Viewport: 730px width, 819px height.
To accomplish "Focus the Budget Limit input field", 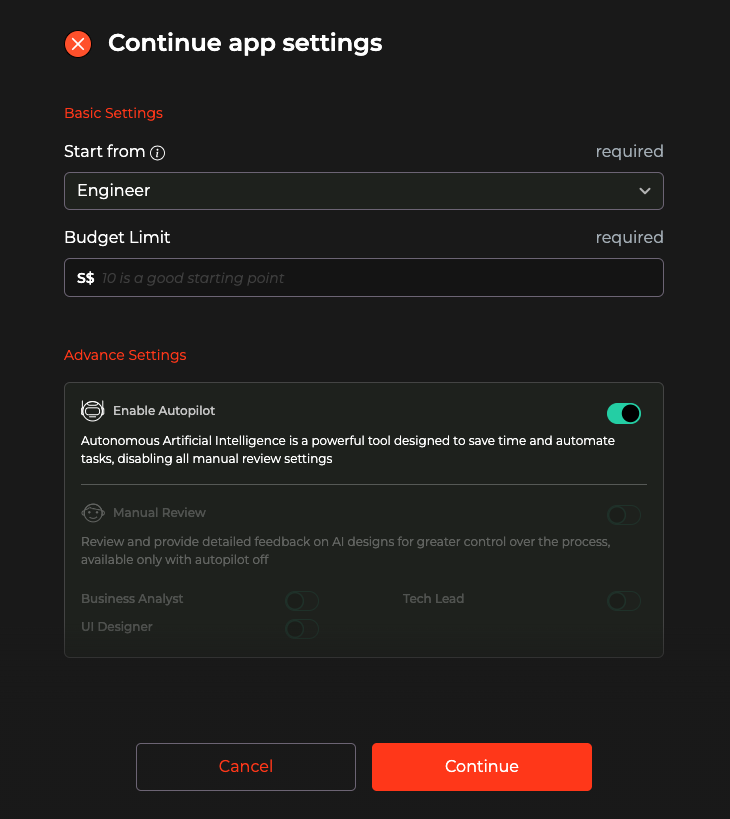I will click(x=378, y=278).
